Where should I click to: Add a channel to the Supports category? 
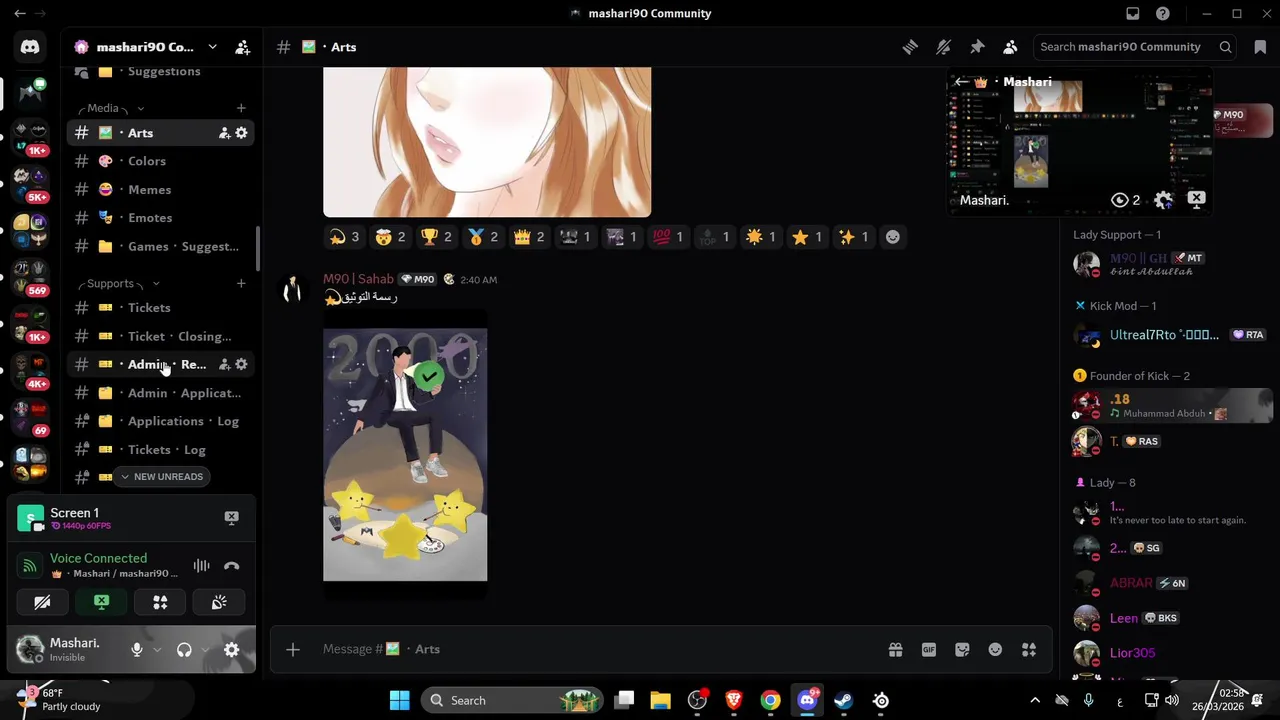(241, 284)
